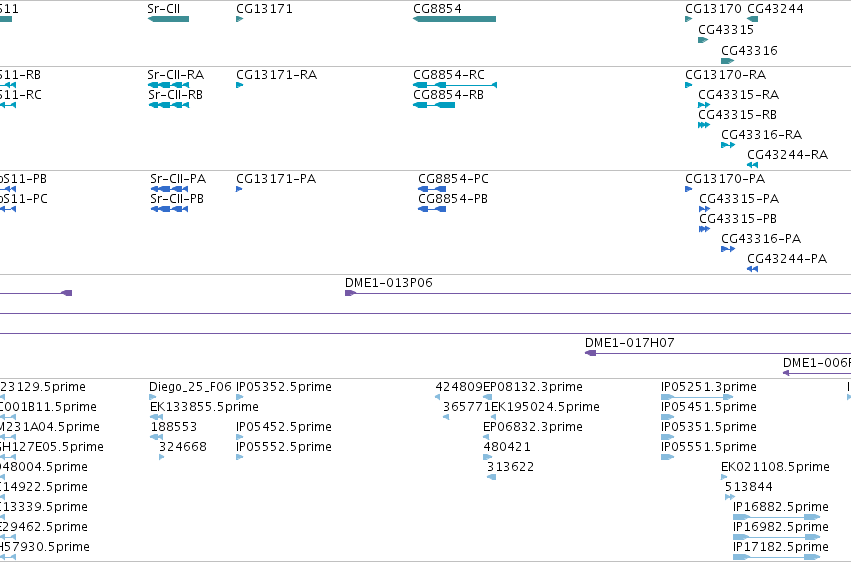Click EST GH127E05.5prime label
Screen dimensions: 851x562
pyautogui.click(x=52, y=447)
